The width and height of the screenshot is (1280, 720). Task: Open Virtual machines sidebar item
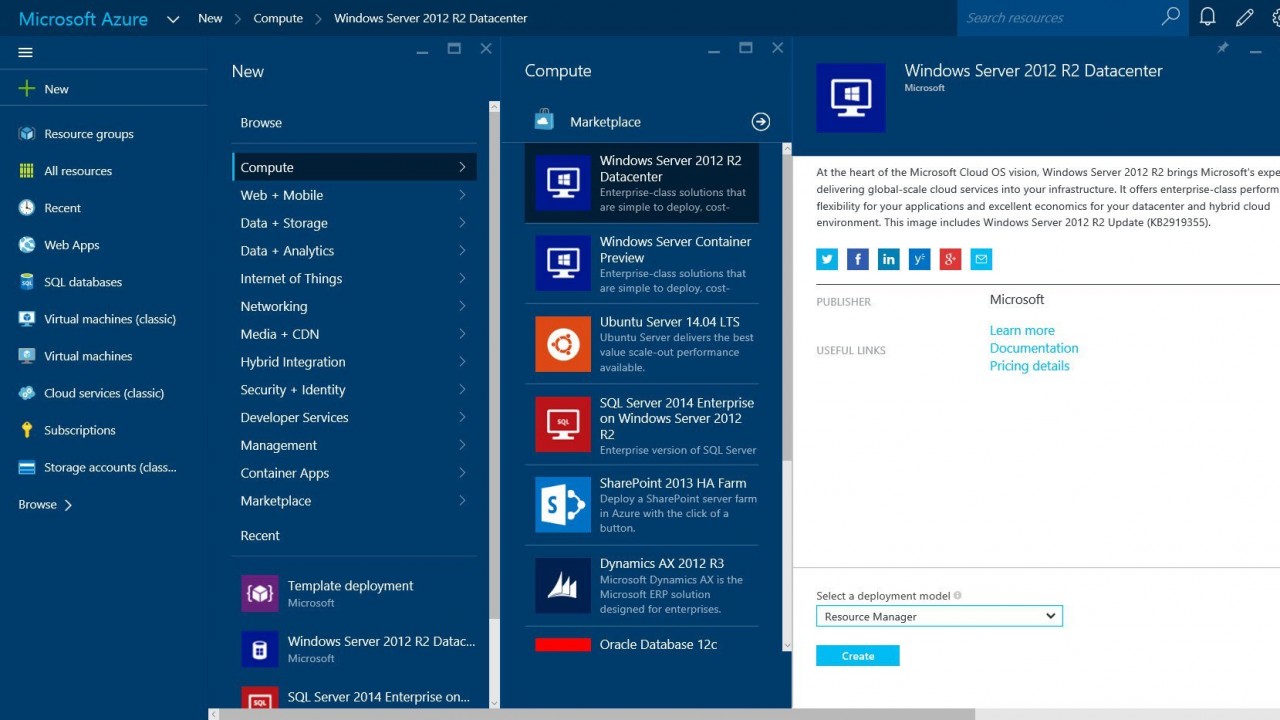(x=88, y=356)
